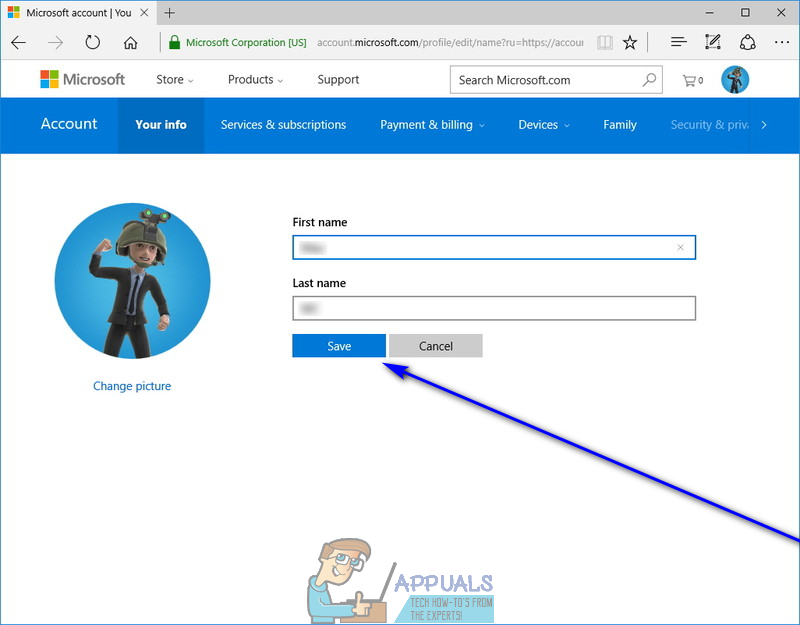Screen dimensions: 800x625
Task: Make a web note with pen icon
Action: [x=713, y=42]
